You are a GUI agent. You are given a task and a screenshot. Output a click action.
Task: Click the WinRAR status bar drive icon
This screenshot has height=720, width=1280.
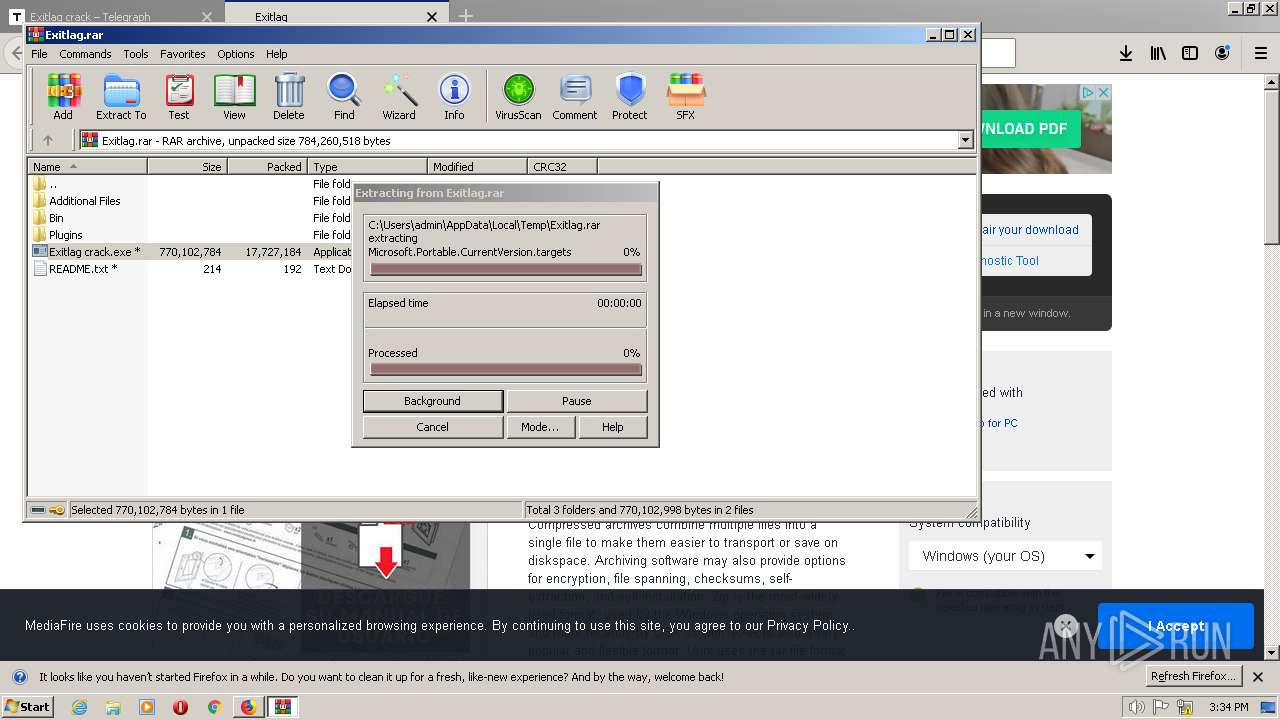[x=38, y=510]
